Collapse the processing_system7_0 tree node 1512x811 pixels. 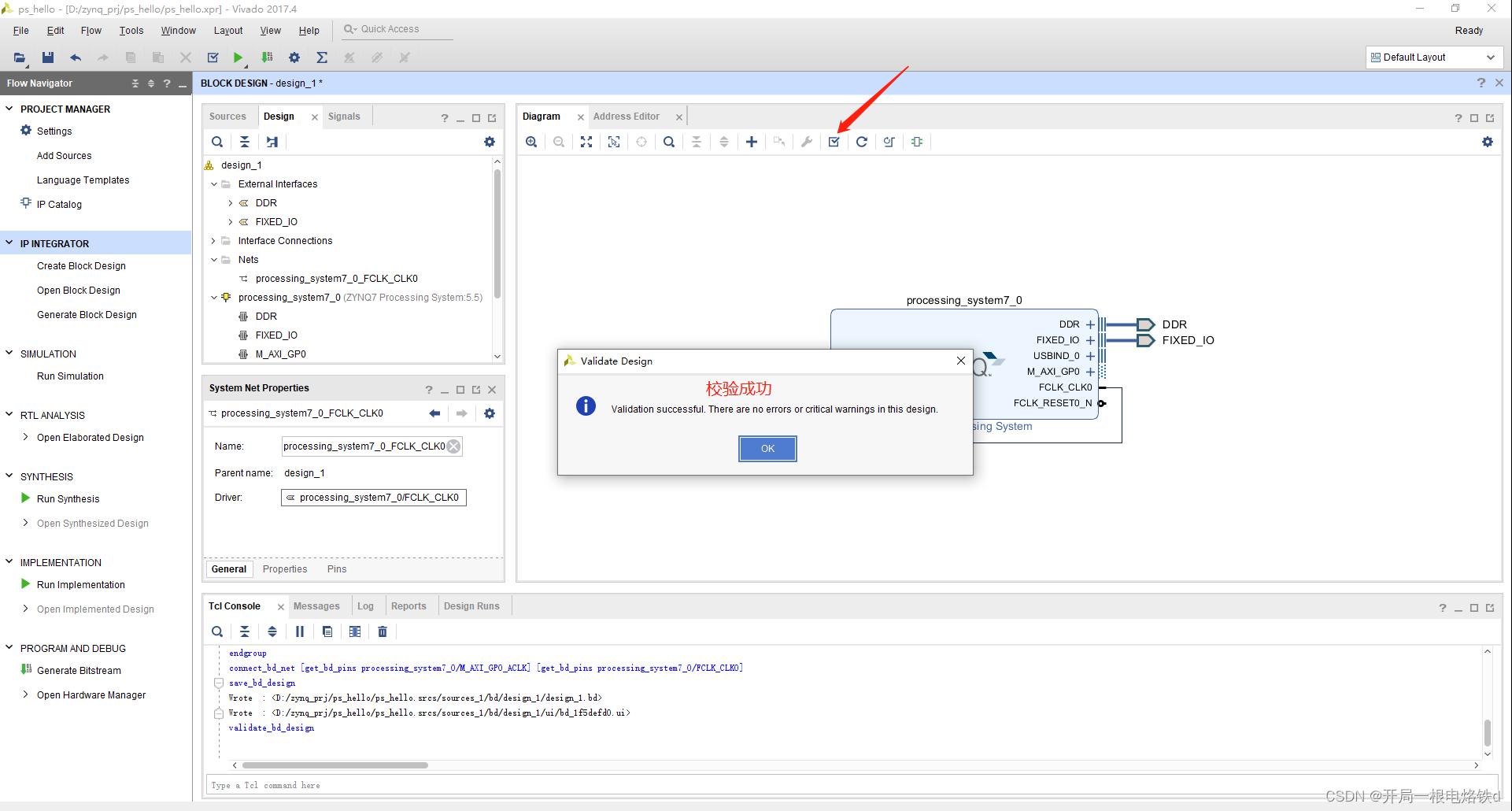pos(213,298)
